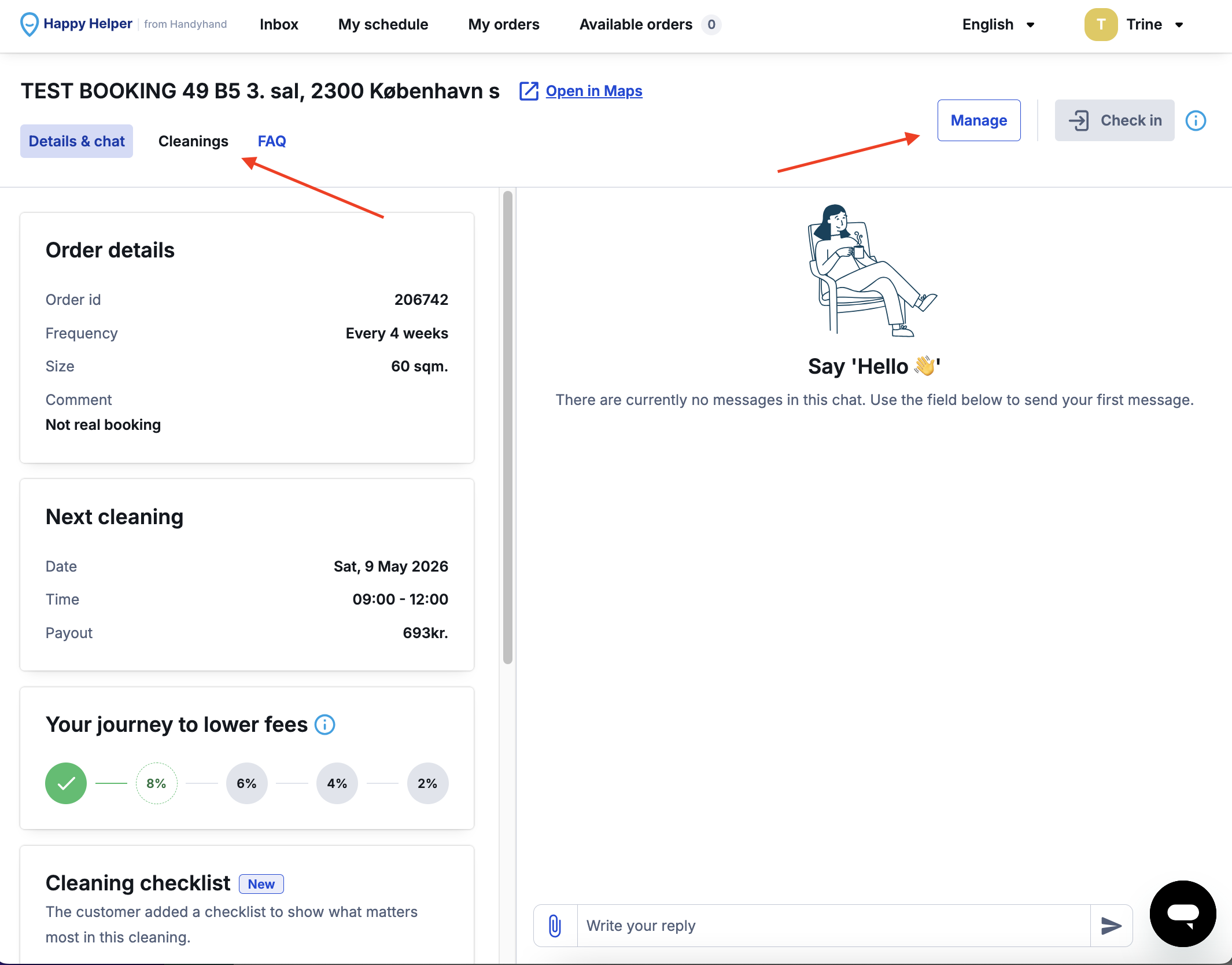The height and width of the screenshot is (965, 1232).
Task: Click info icon next to lower fees heading
Action: [x=324, y=724]
